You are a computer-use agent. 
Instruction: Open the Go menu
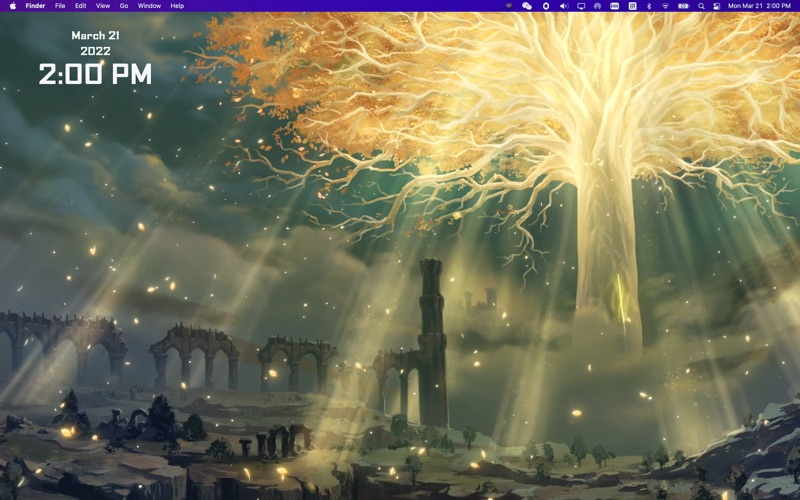tap(124, 6)
